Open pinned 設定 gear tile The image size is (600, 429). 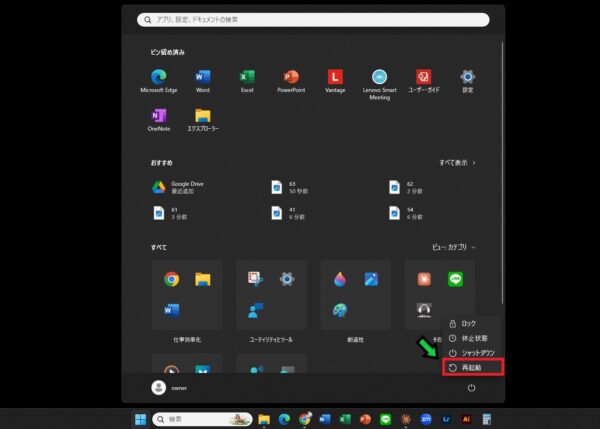(x=468, y=81)
